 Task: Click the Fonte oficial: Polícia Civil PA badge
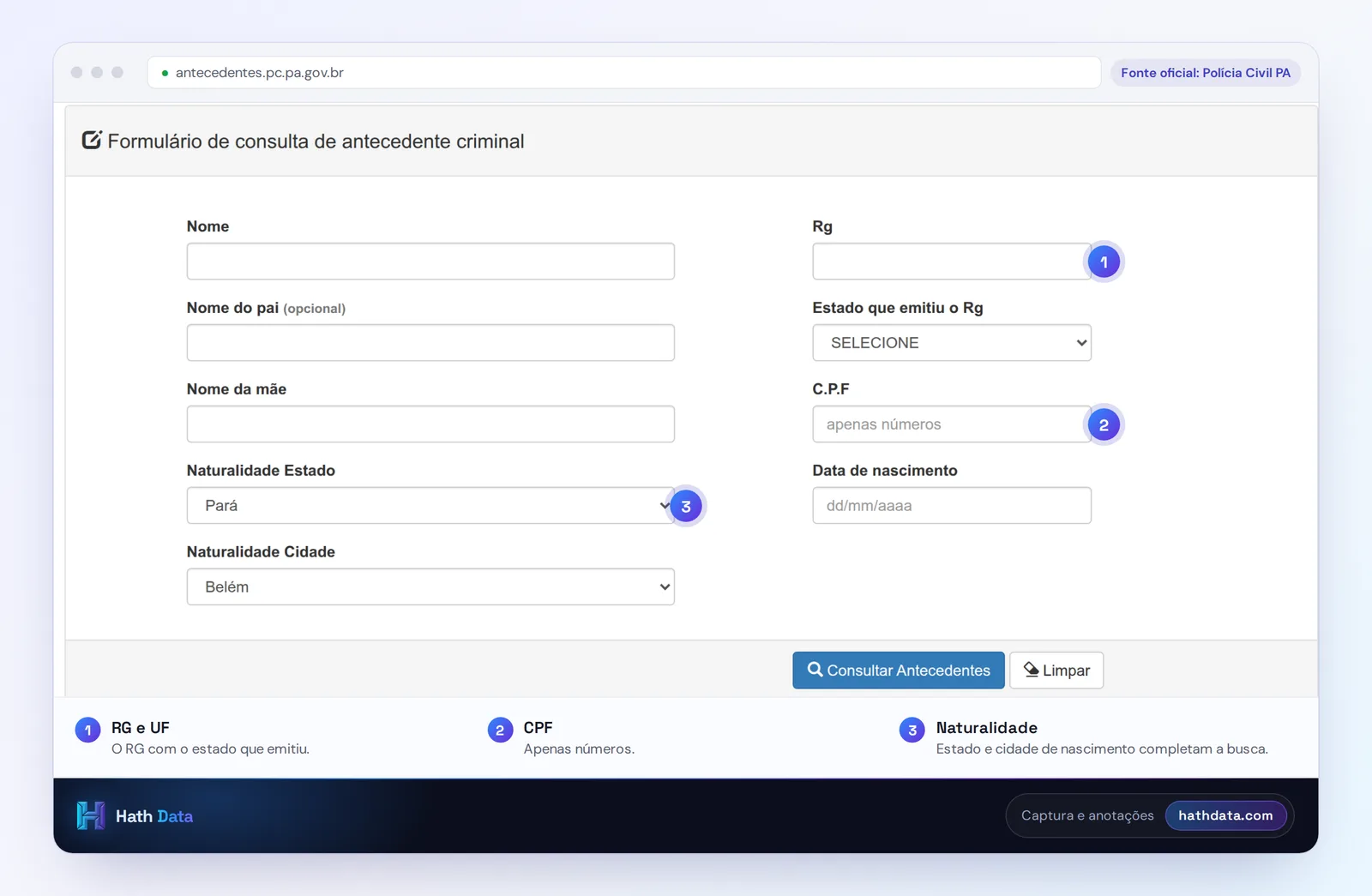(x=1206, y=73)
